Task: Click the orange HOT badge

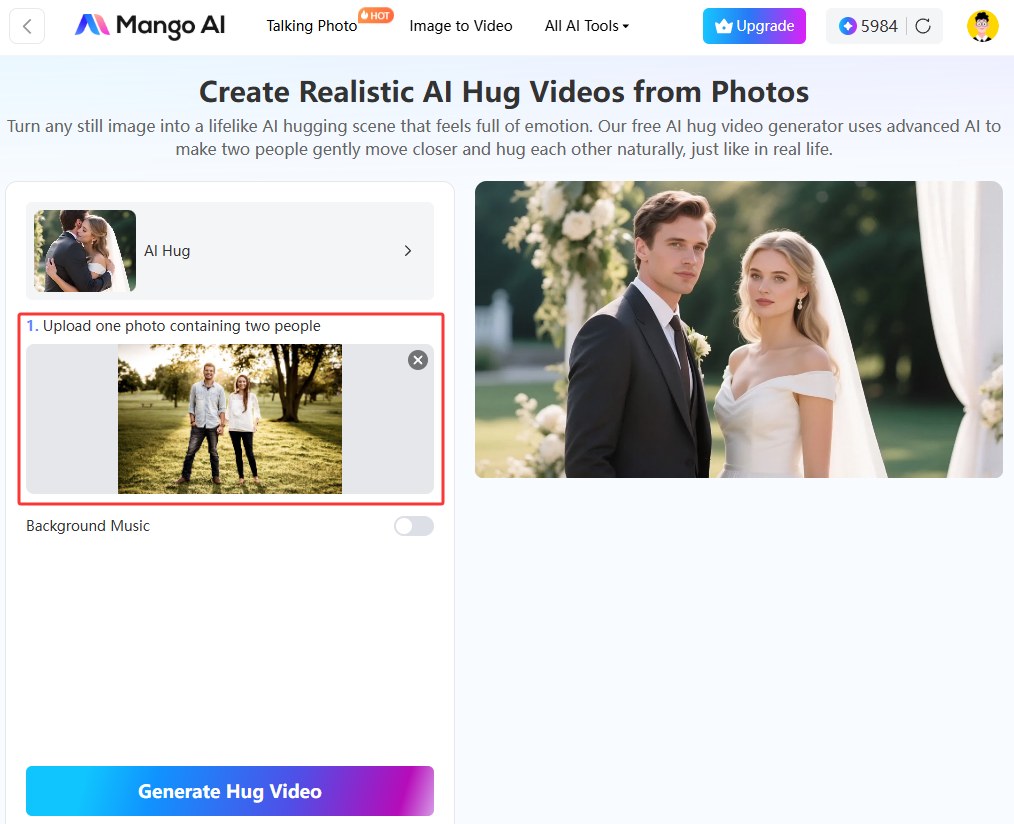Action: pyautogui.click(x=376, y=15)
